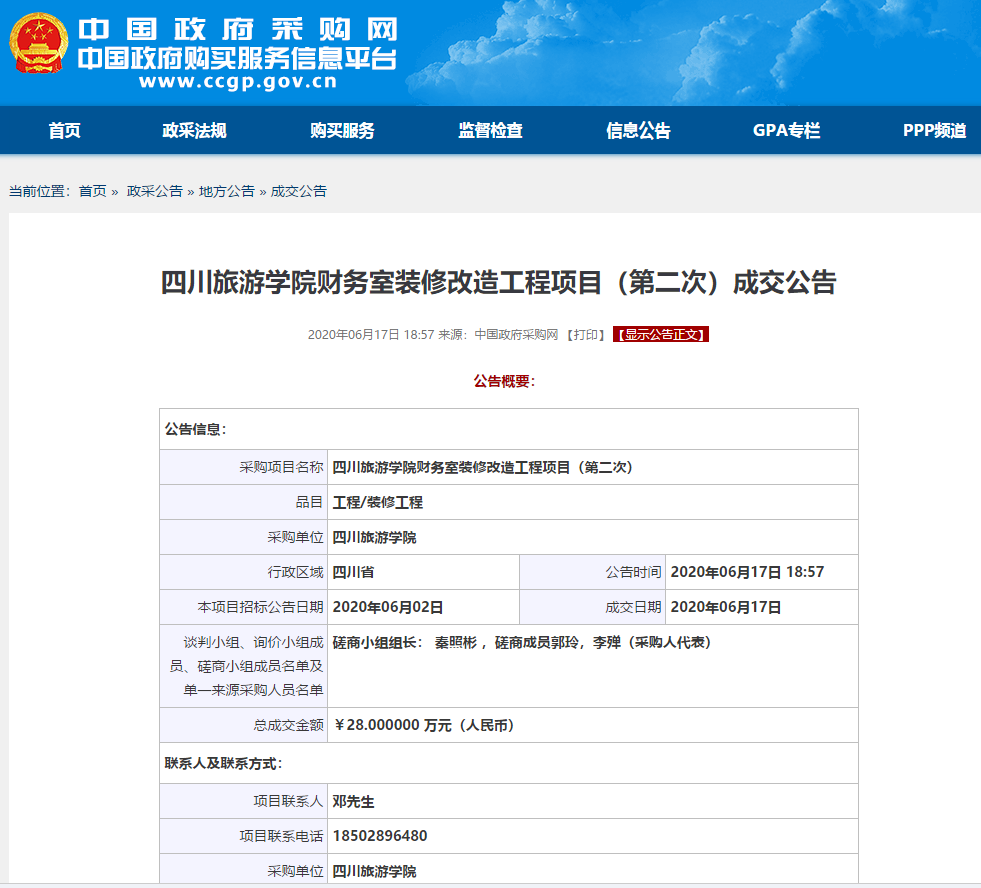The height and width of the screenshot is (888, 981).
Task: Open the PPP频道 navigation menu item
Action: click(x=934, y=130)
